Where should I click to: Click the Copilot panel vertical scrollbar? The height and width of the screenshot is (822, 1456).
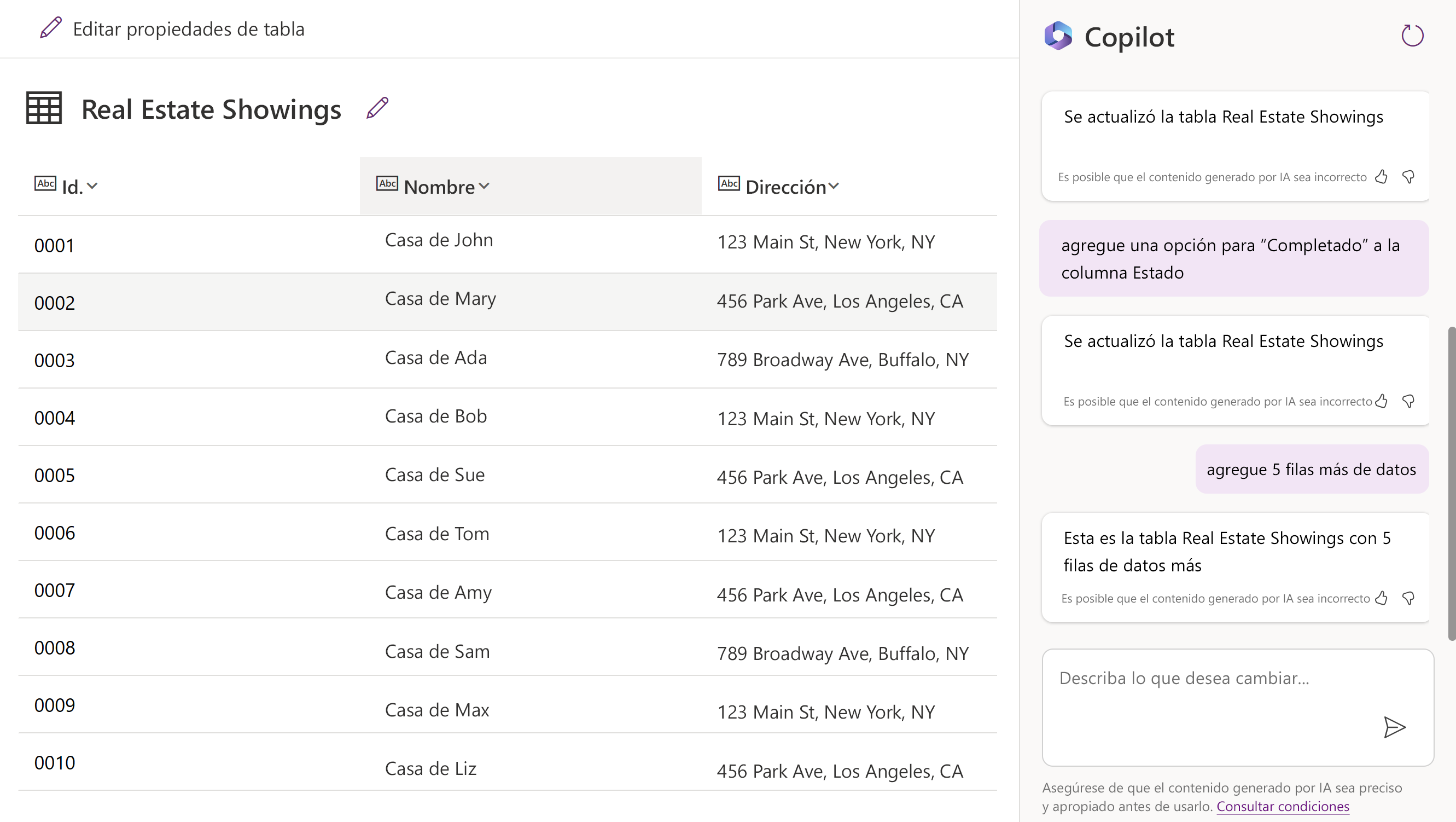[x=1451, y=484]
